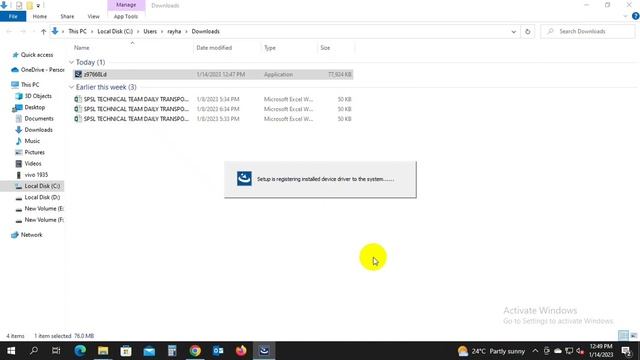640x360 pixels.
Task: Switch to large icons view icon
Action: click(633, 336)
